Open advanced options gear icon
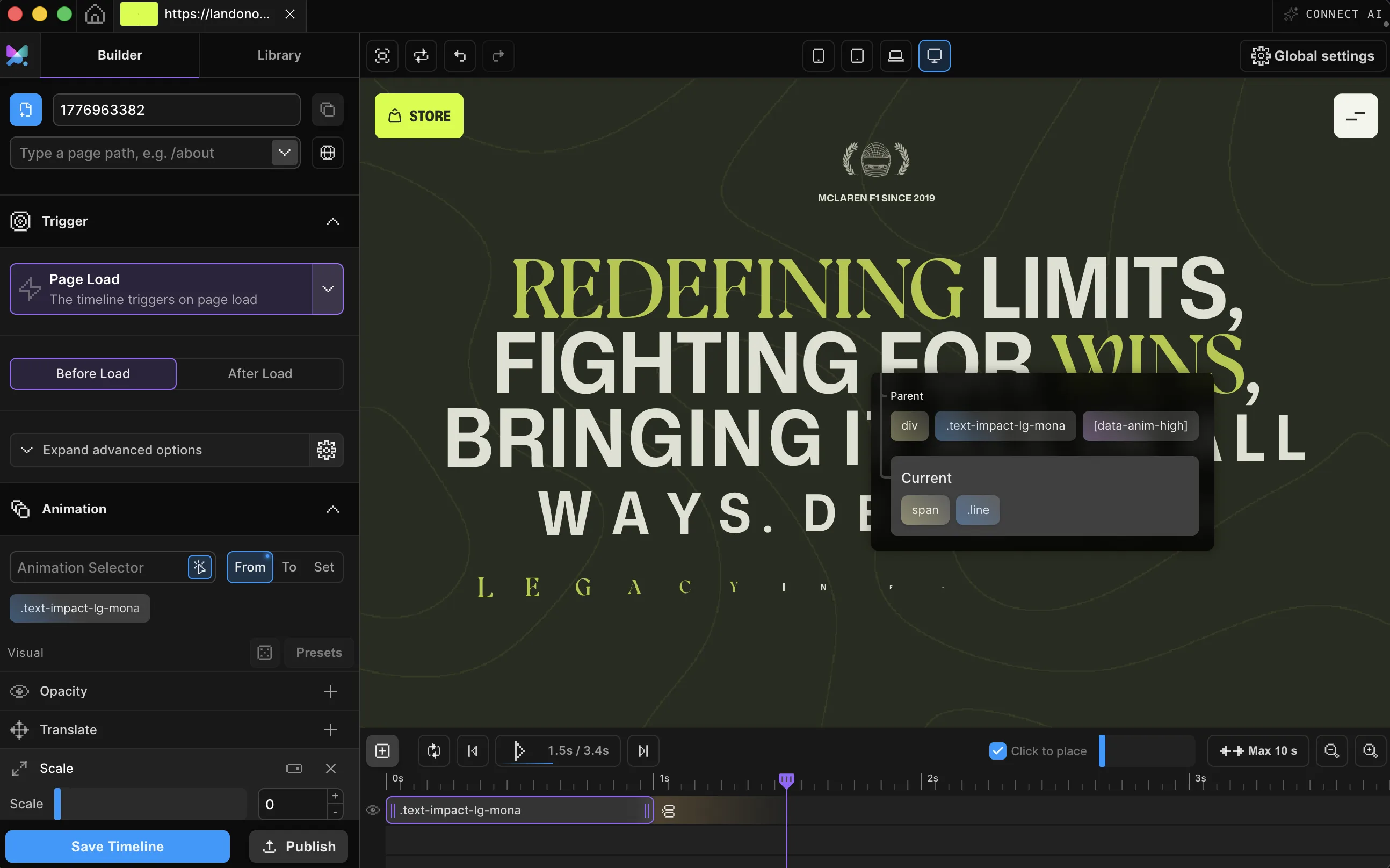 [326, 450]
